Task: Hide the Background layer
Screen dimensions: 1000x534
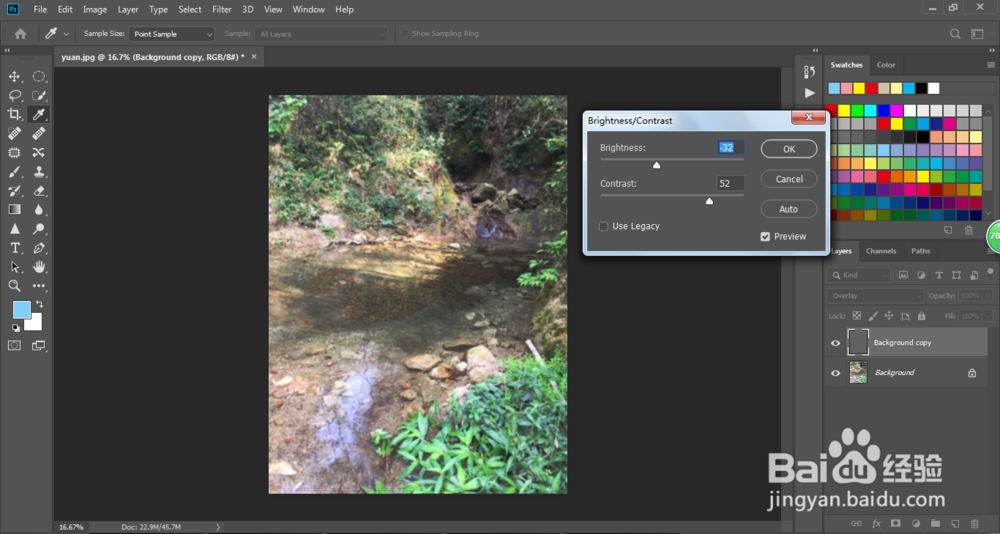Action: click(x=835, y=373)
